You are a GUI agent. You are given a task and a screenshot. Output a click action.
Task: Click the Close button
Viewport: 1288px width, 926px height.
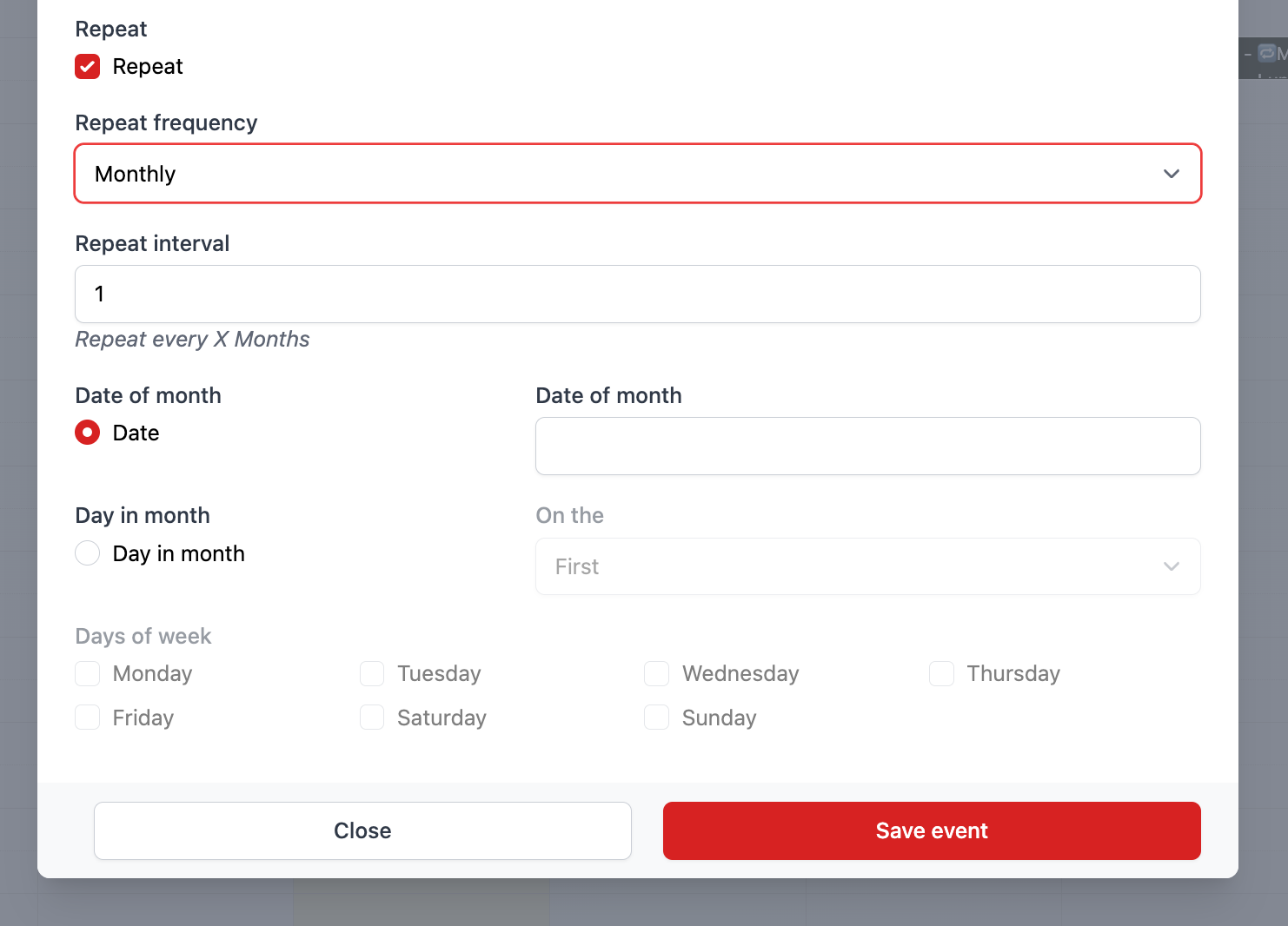click(362, 831)
